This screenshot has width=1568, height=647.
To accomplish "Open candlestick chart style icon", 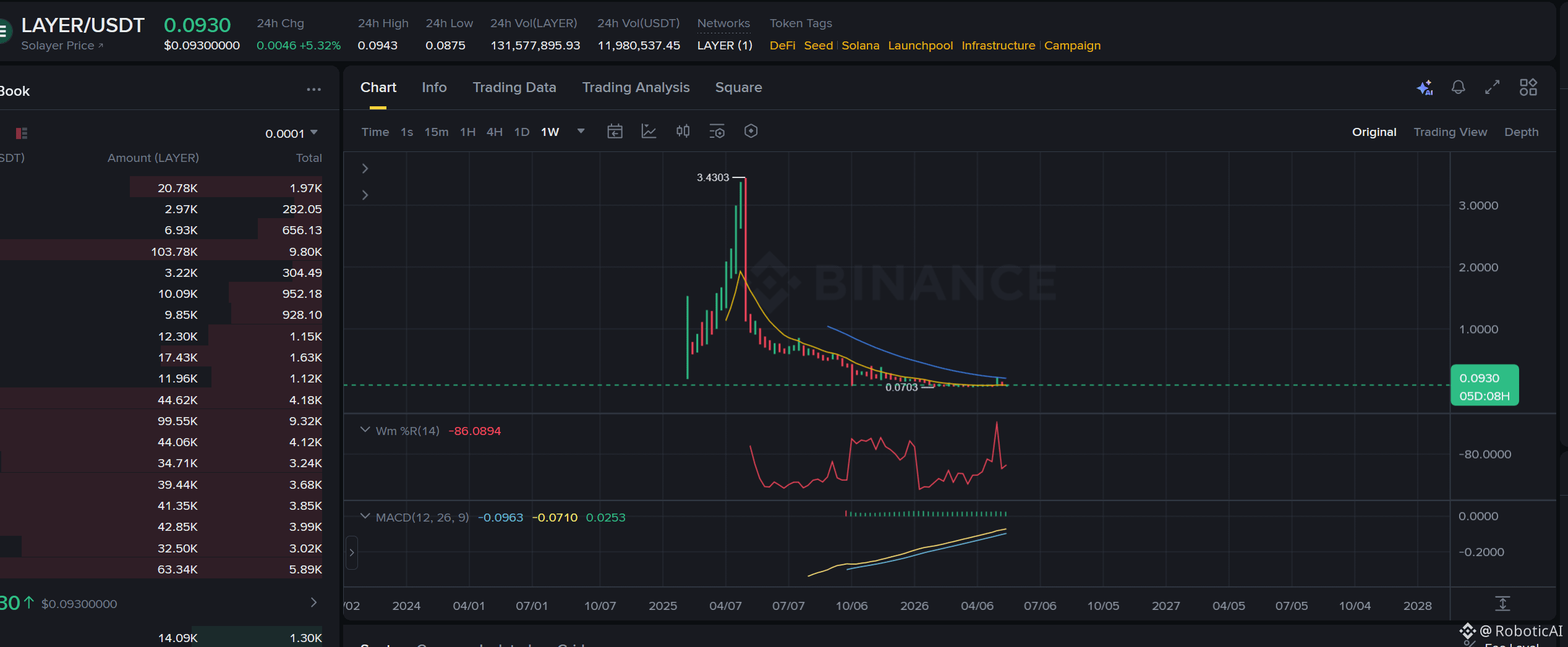I will tap(683, 131).
